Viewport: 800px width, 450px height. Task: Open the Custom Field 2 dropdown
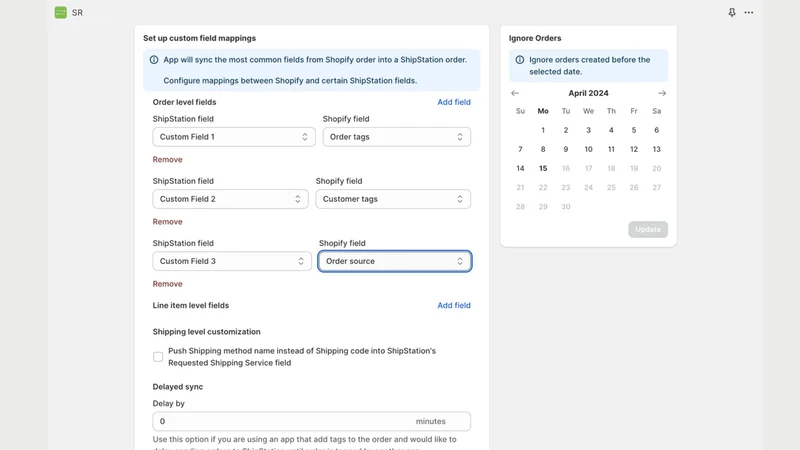pyautogui.click(x=230, y=199)
